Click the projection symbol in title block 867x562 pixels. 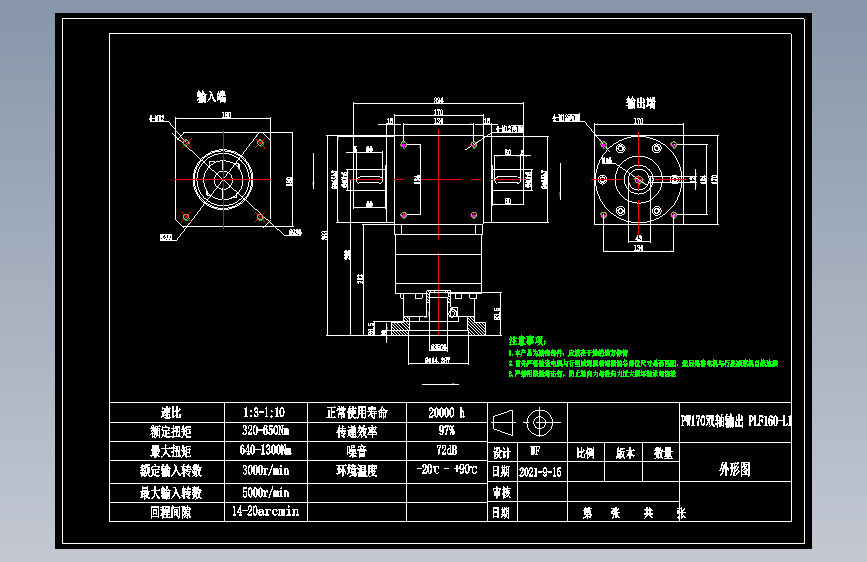point(527,423)
